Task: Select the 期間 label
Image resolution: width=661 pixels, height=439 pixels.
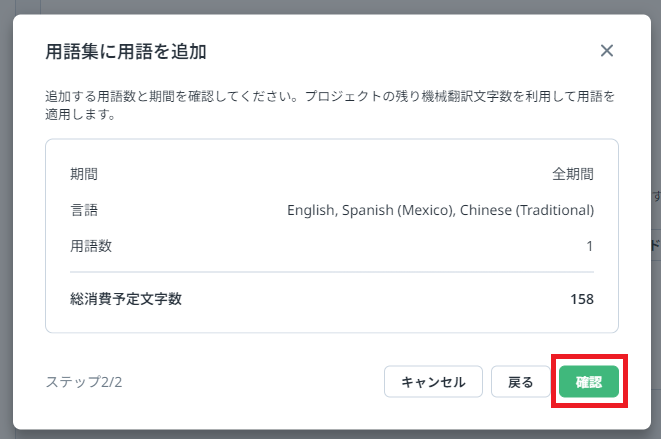Action: coord(84,174)
